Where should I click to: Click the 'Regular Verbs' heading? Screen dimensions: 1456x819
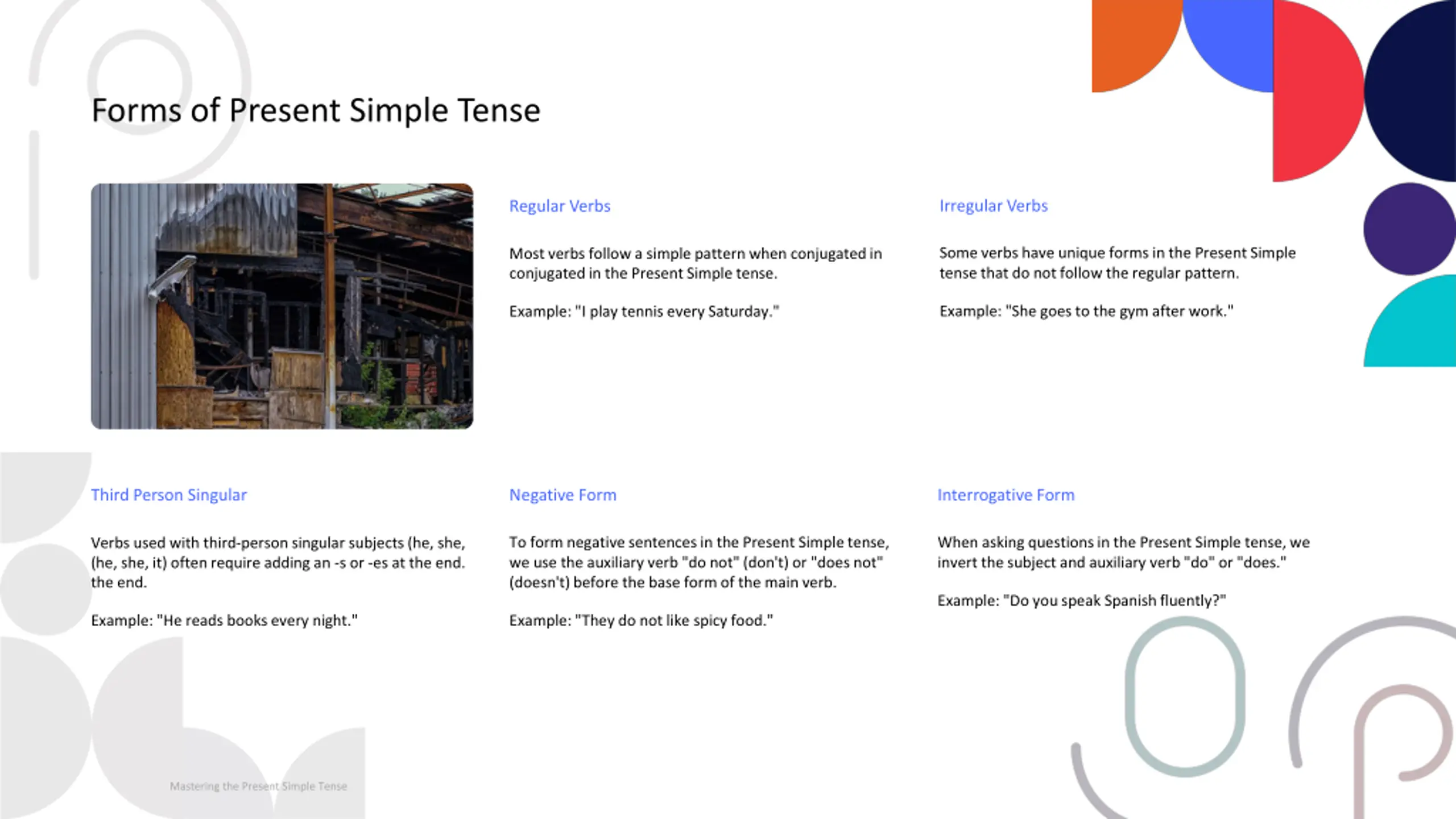[560, 206]
